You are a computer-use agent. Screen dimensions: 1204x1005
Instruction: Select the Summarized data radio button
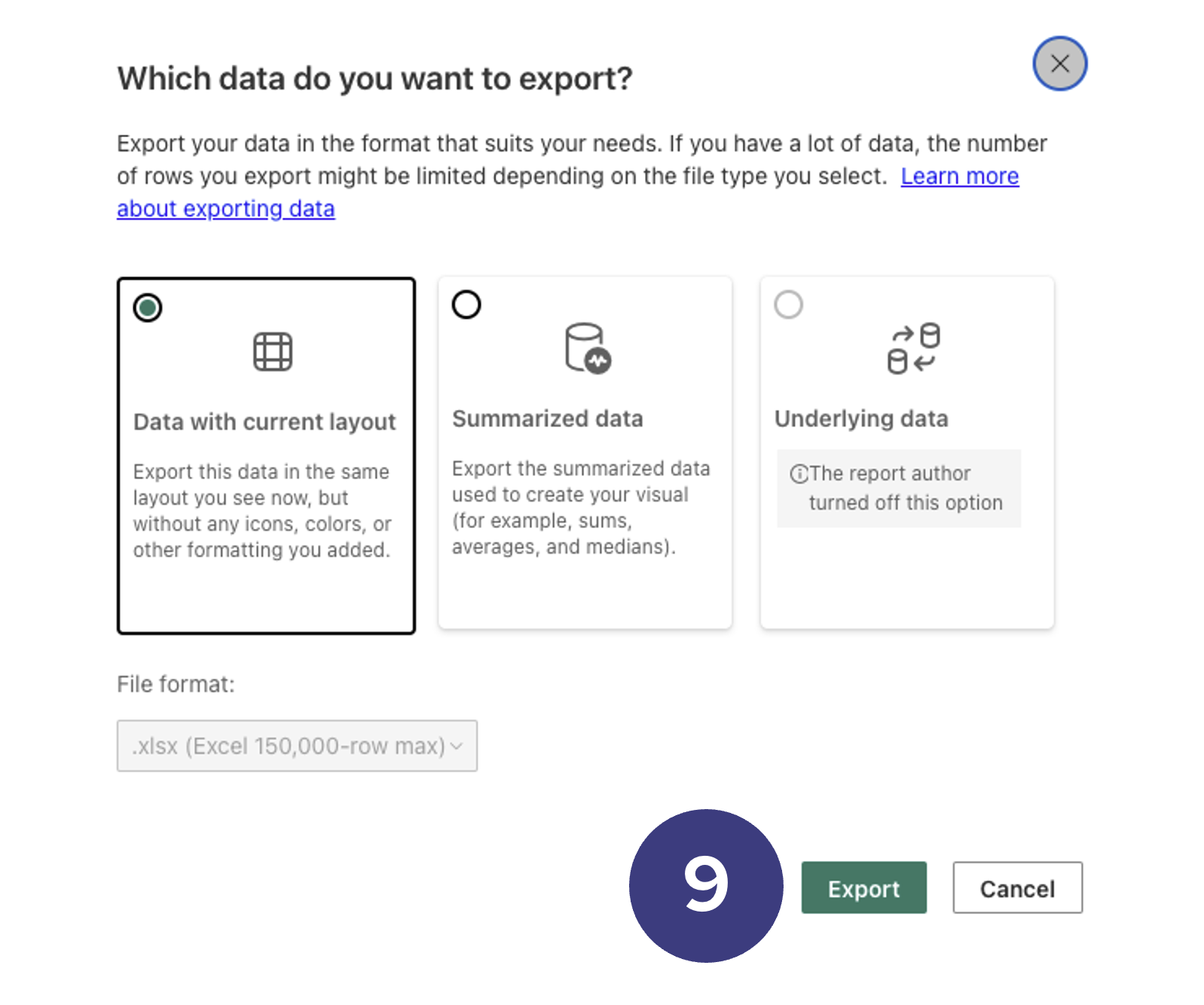[x=466, y=304]
